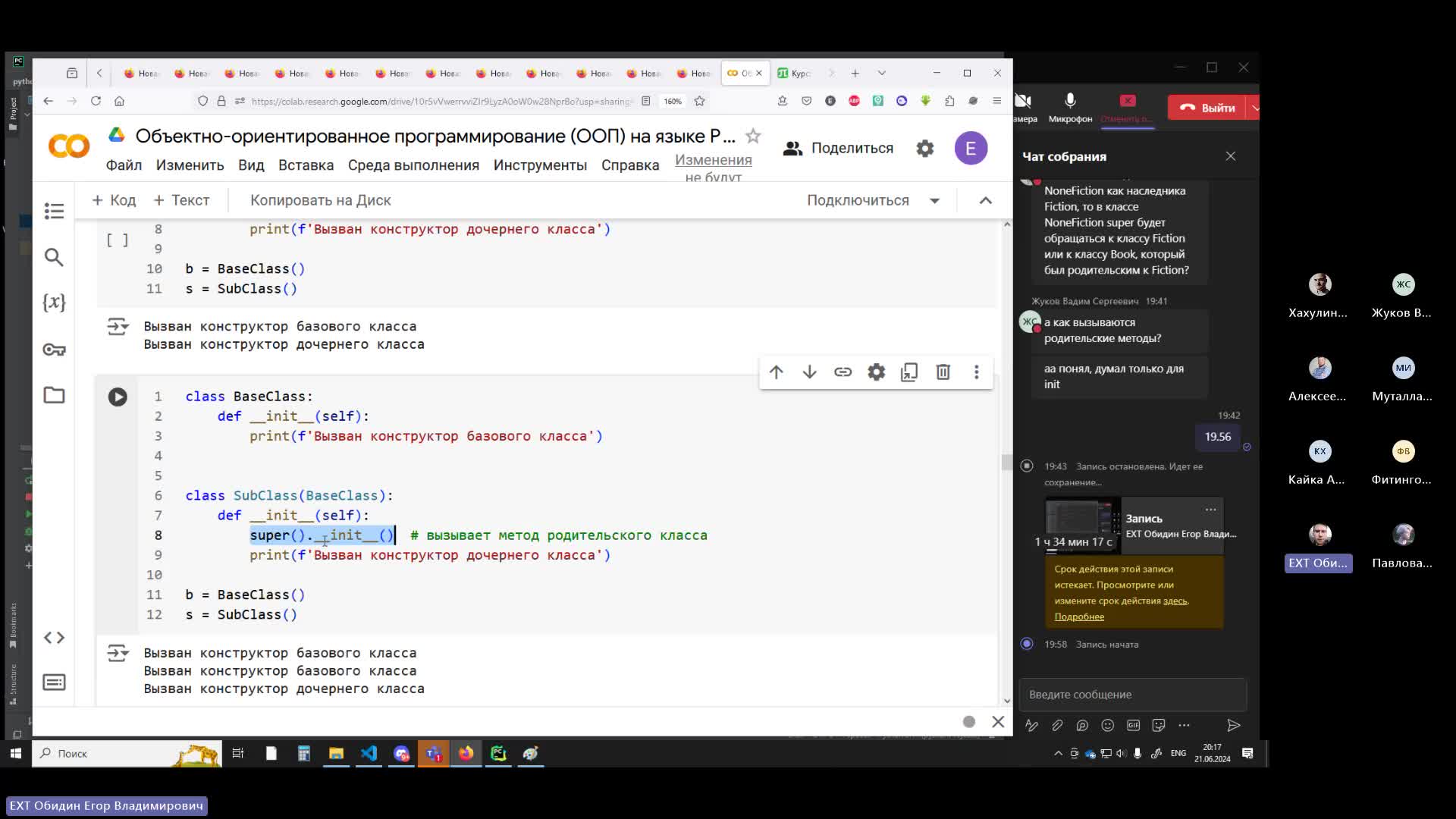The height and width of the screenshot is (819, 1456).
Task: Run the selected code cell
Action: point(118,397)
